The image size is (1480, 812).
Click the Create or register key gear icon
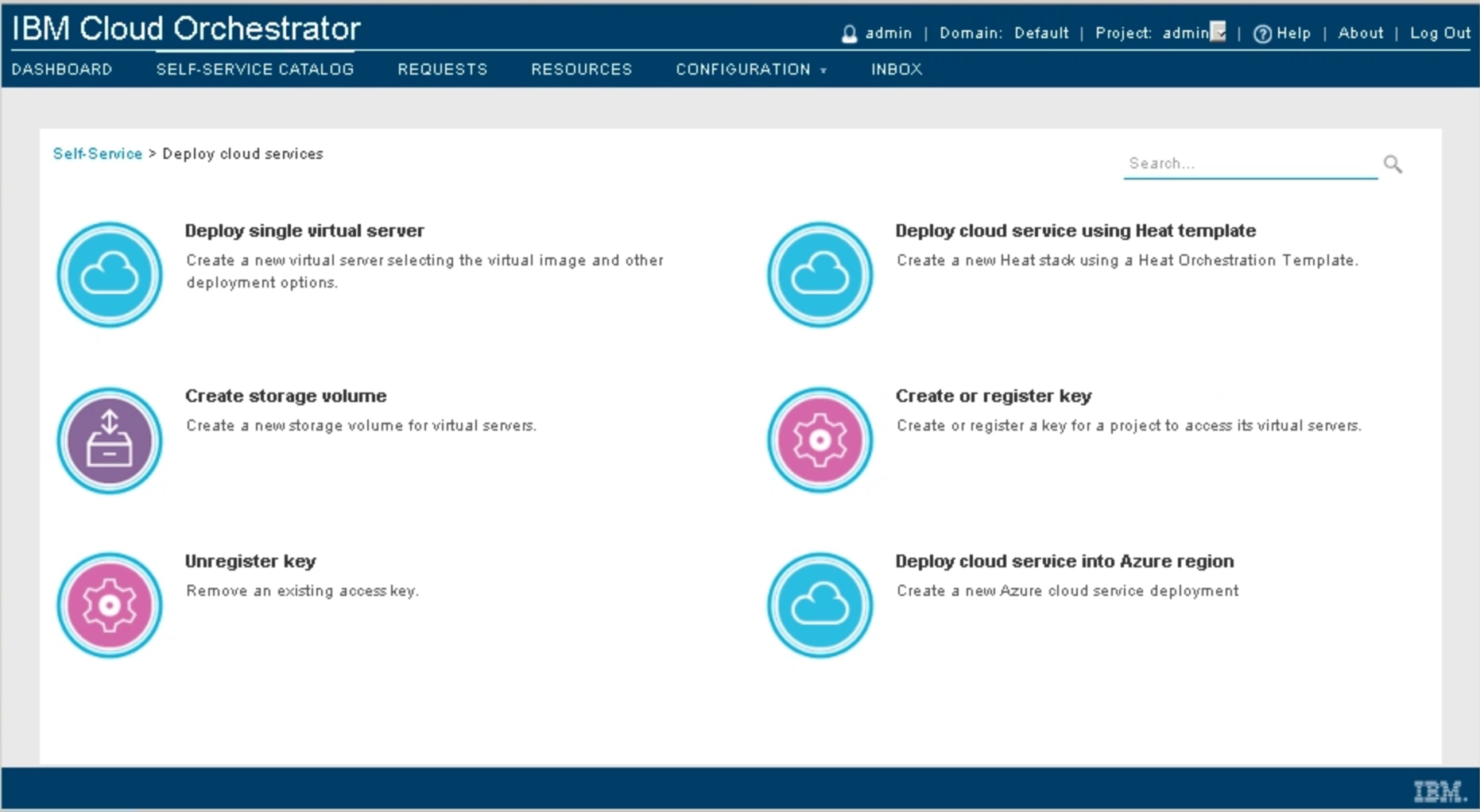tap(819, 439)
